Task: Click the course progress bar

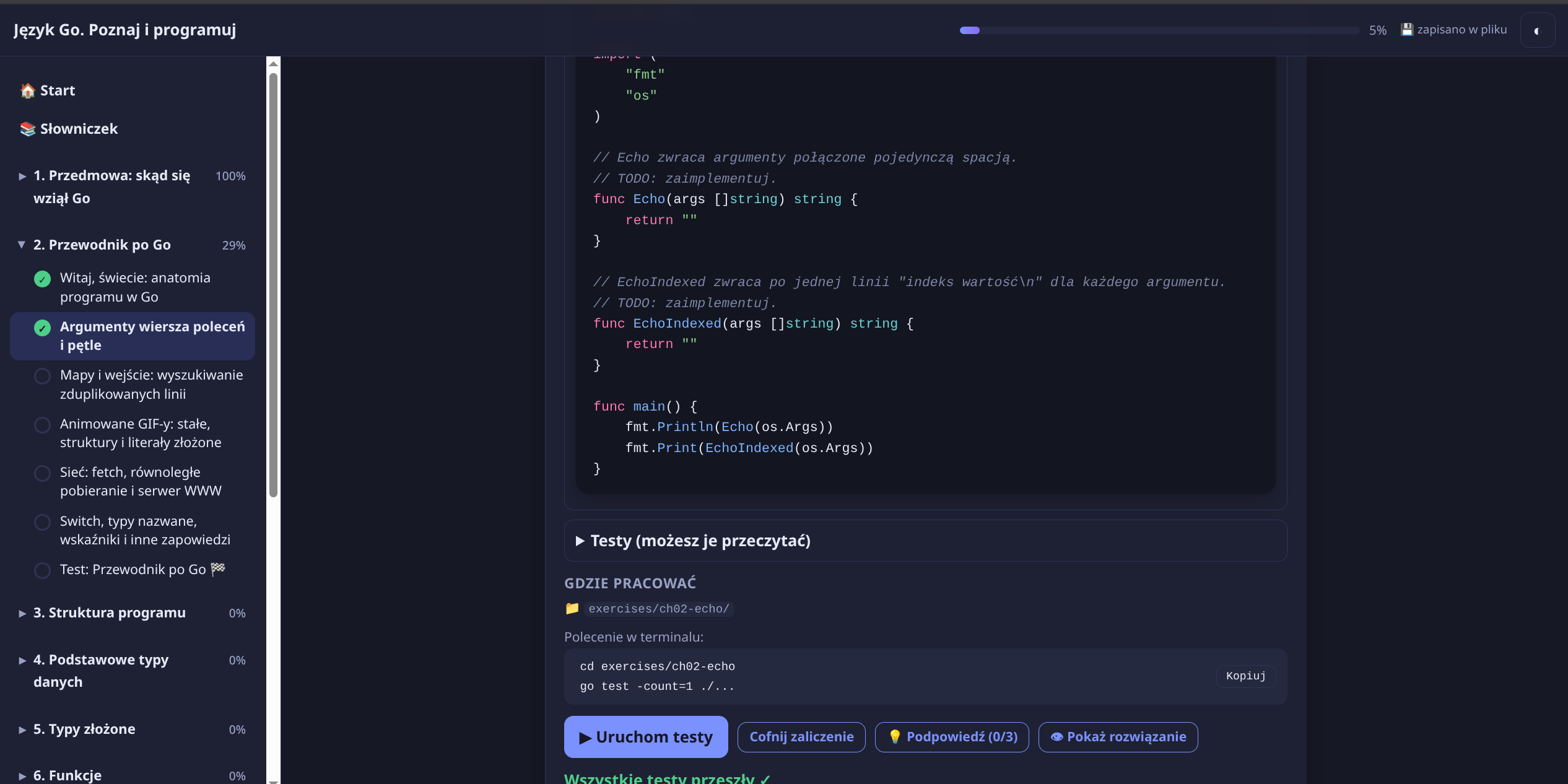Action: [1159, 30]
